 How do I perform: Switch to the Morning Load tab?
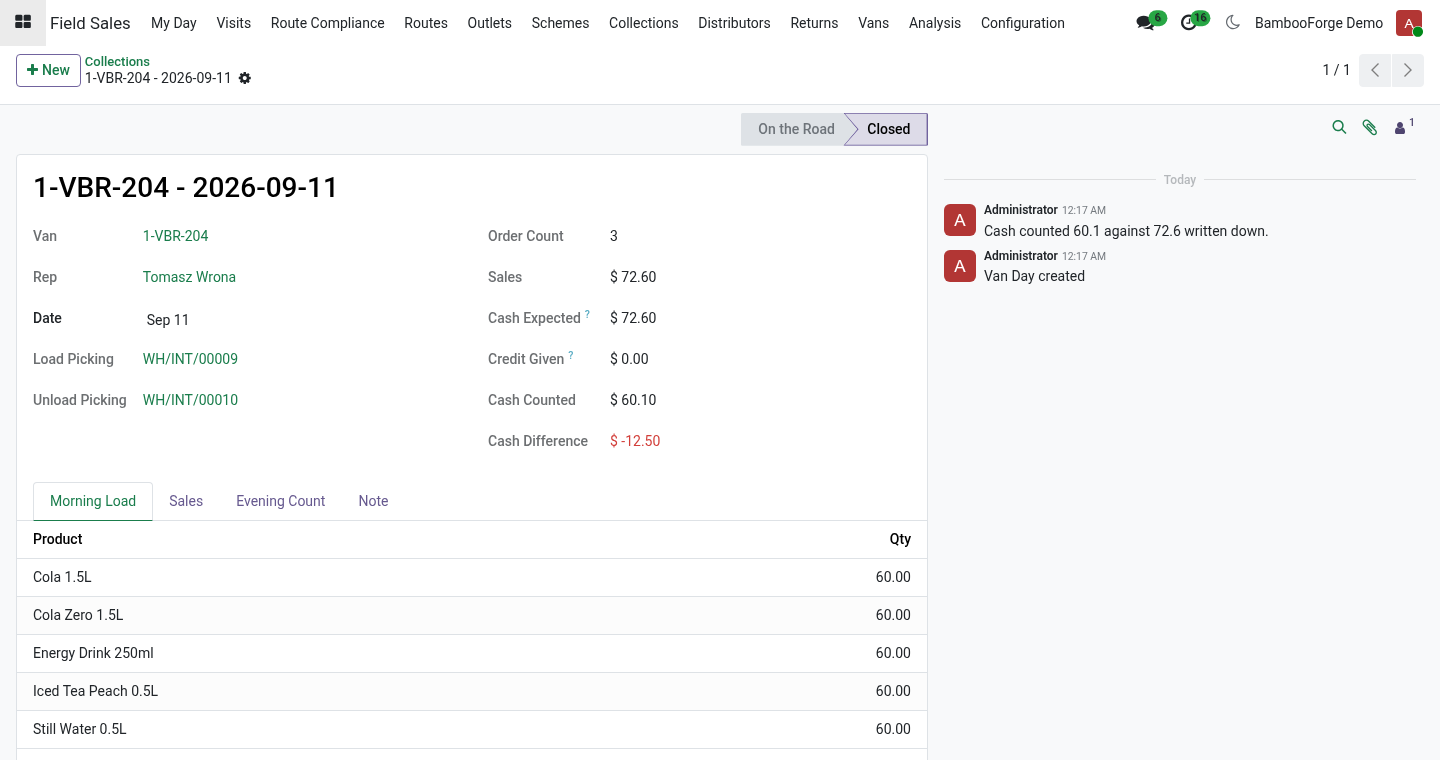click(x=93, y=501)
